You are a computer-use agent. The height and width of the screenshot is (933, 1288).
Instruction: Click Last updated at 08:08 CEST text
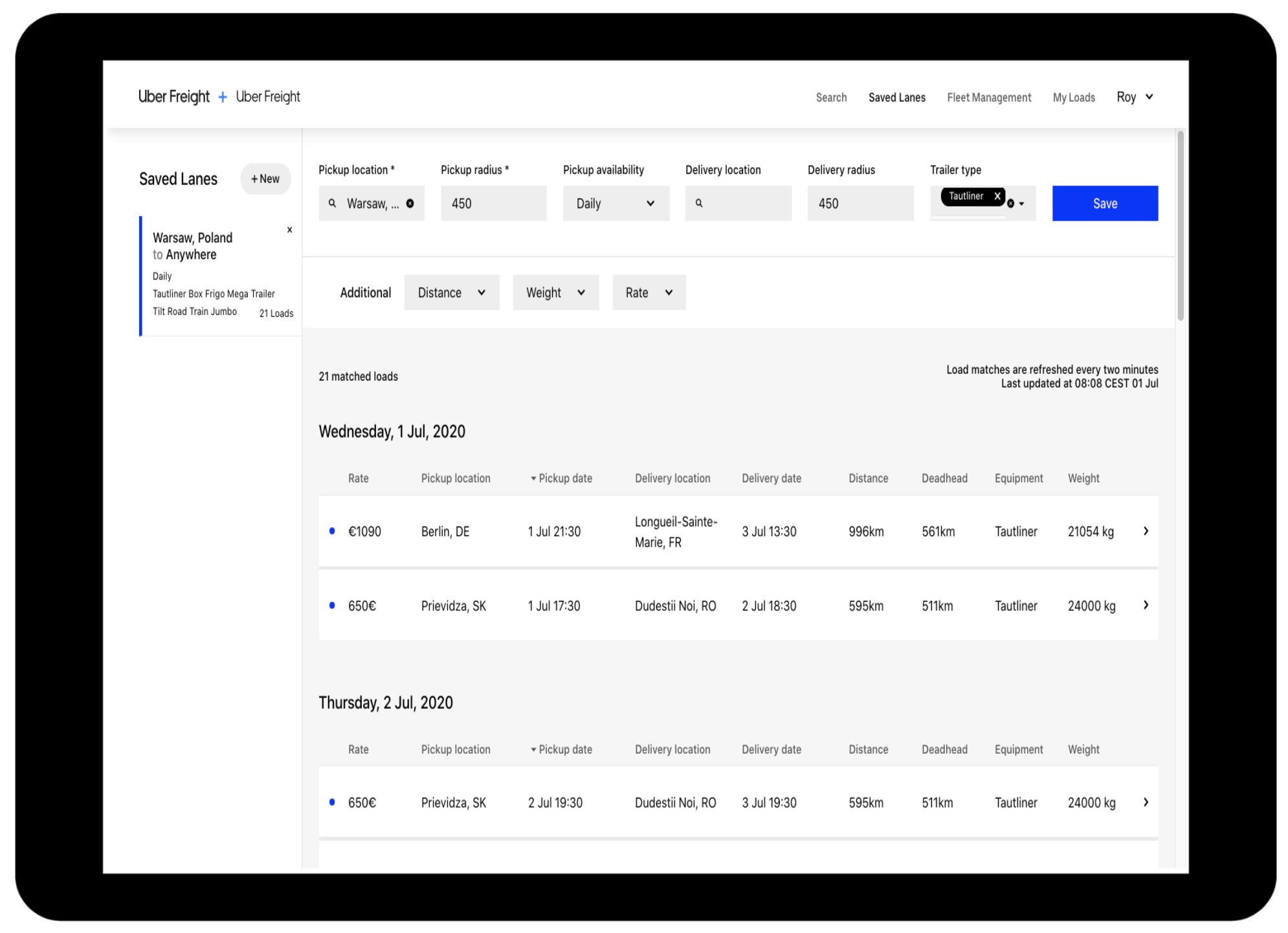[x=1080, y=384]
